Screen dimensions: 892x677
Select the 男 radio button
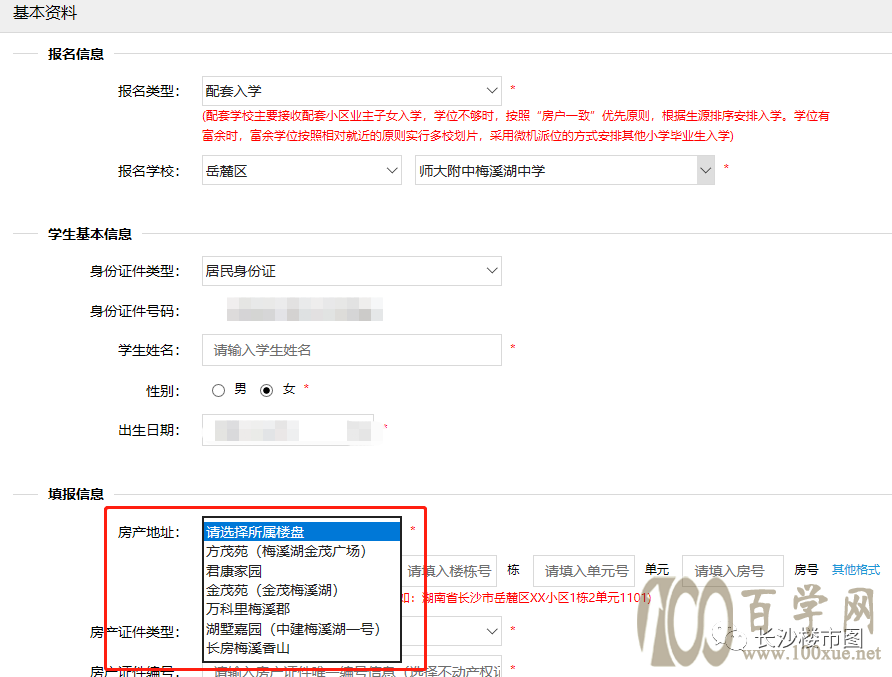218,390
